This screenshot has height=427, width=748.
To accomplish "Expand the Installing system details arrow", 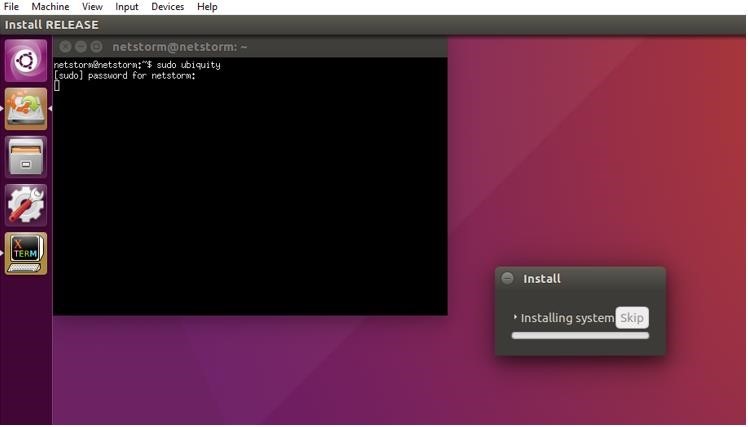I will tap(515, 317).
